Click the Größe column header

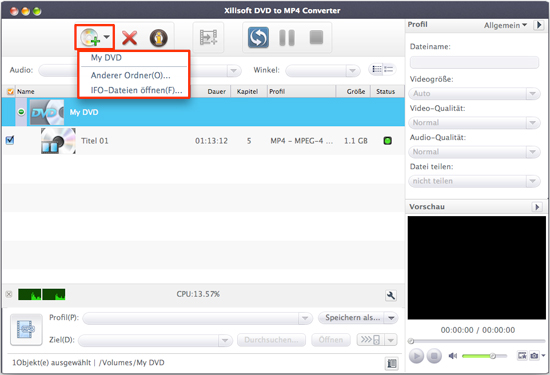tap(356, 92)
